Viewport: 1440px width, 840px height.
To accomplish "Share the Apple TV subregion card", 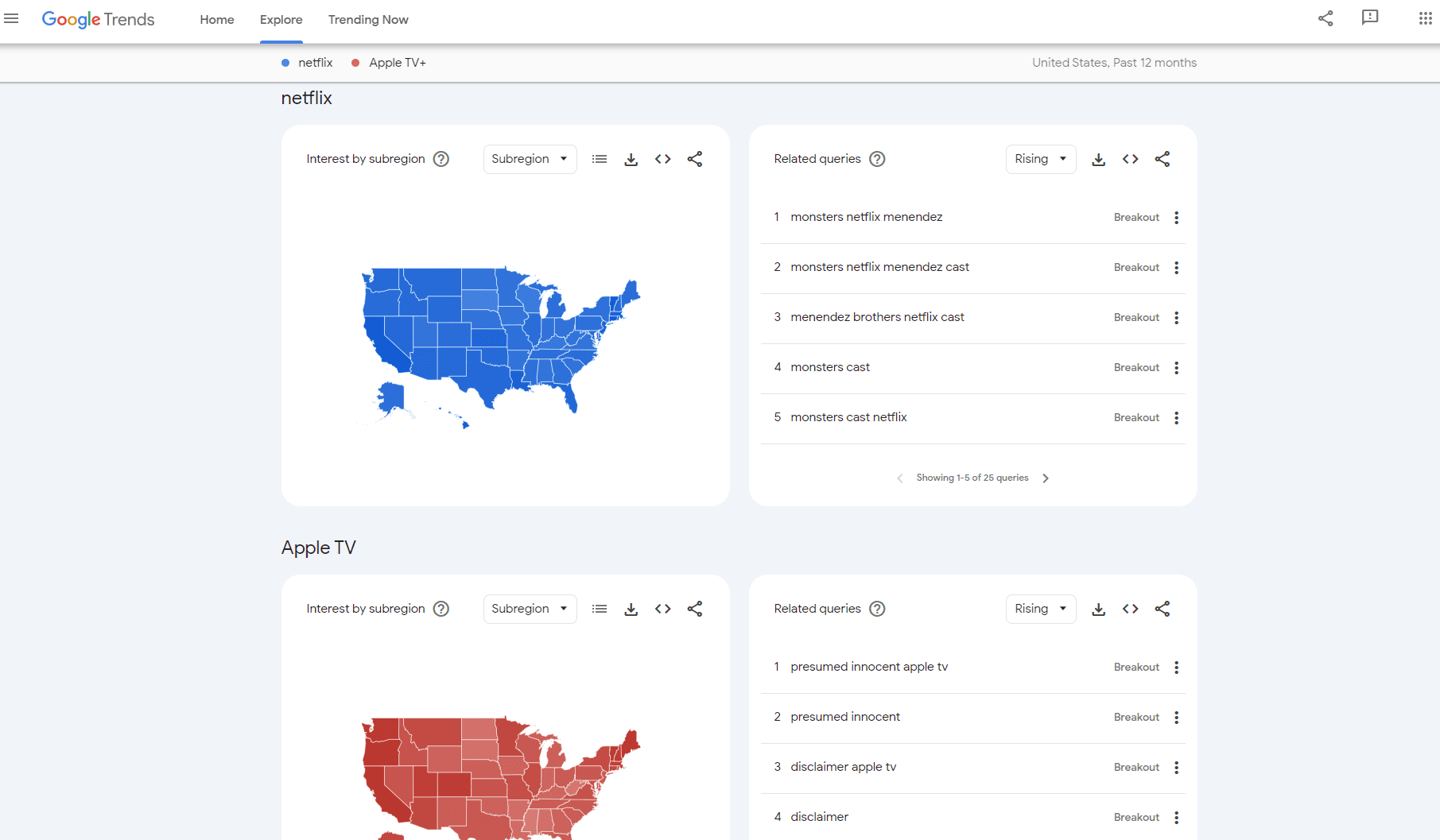I will coord(695,609).
